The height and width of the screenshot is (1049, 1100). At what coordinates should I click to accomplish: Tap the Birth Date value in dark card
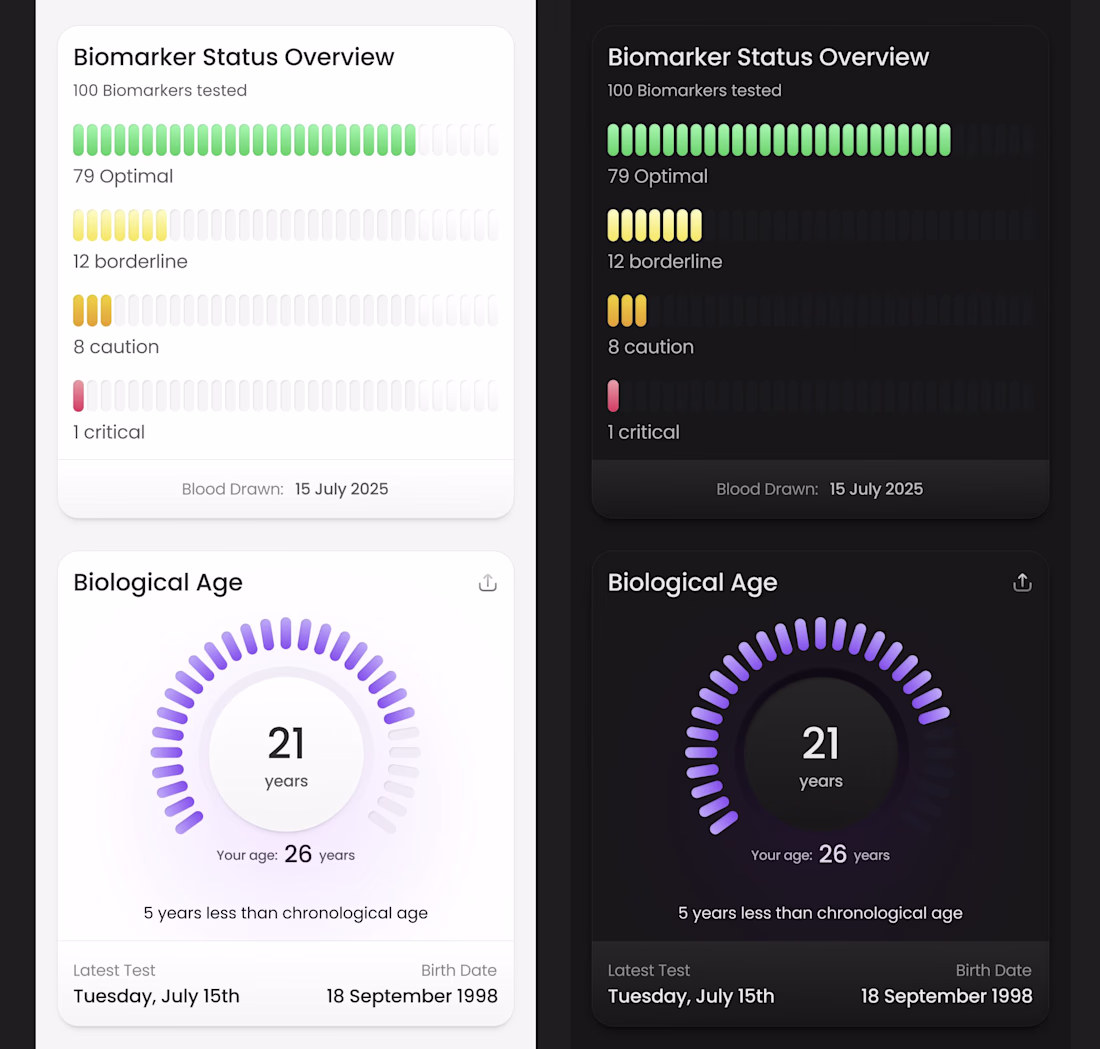tap(946, 996)
